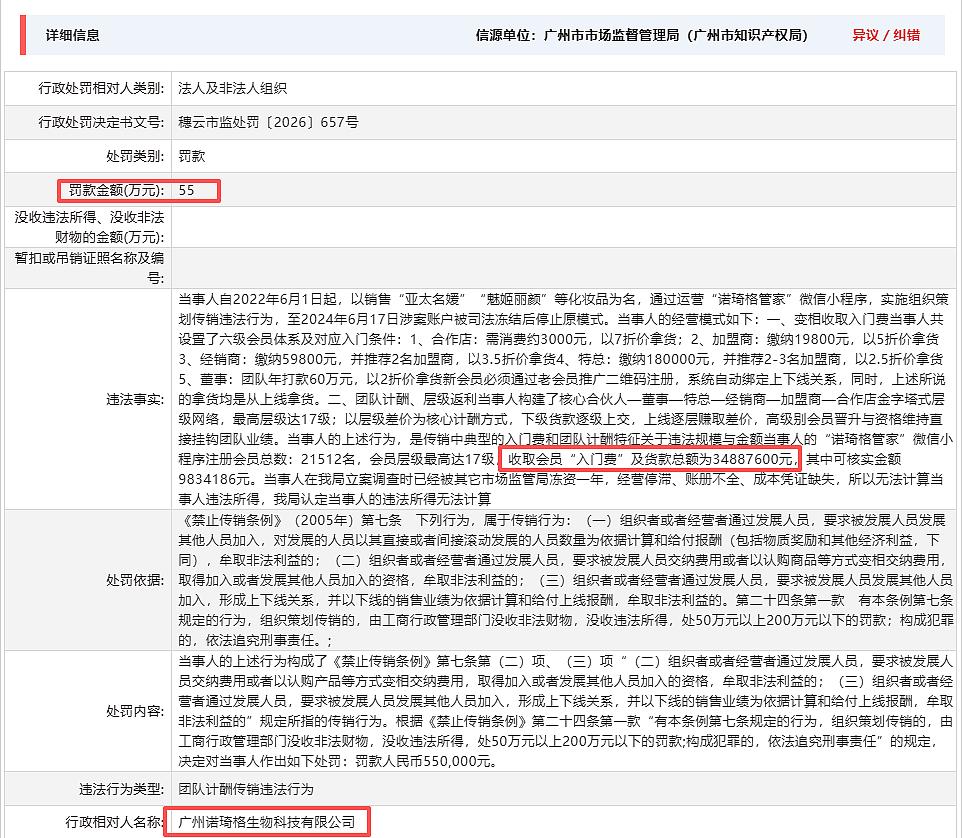Click decision number 穗云市监处罚〔2026〕657号
Image resolution: width=962 pixels, height=838 pixels.
(268, 122)
